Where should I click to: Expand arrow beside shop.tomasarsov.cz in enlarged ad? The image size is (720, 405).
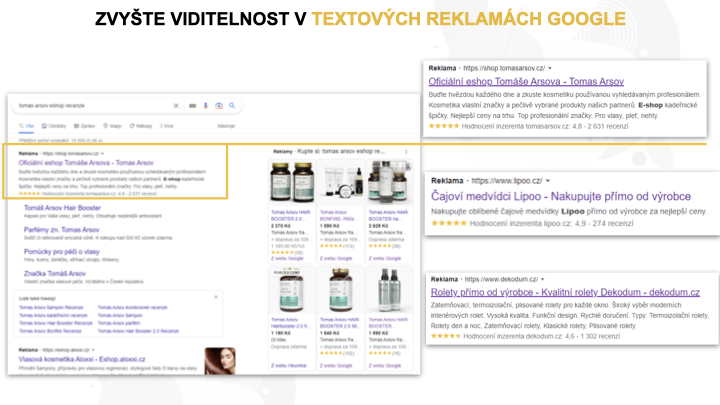(550, 68)
